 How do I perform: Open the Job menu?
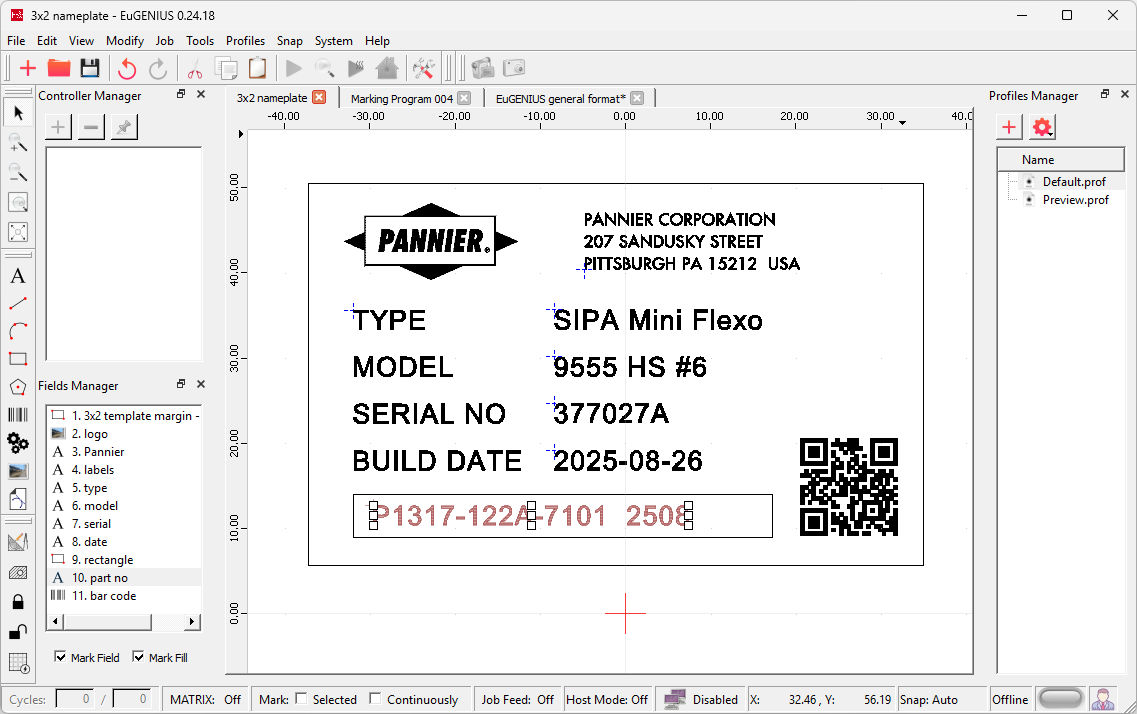(165, 41)
